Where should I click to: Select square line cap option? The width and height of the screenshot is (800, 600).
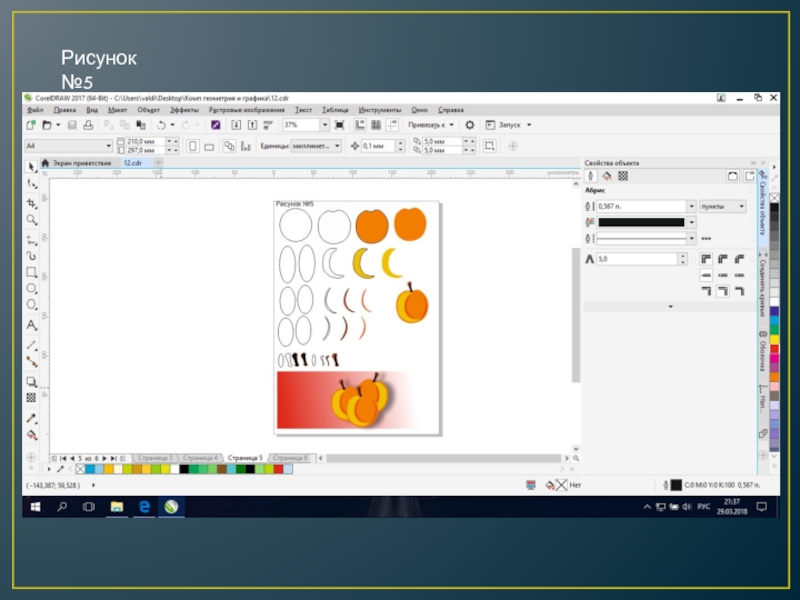pyautogui.click(x=706, y=275)
